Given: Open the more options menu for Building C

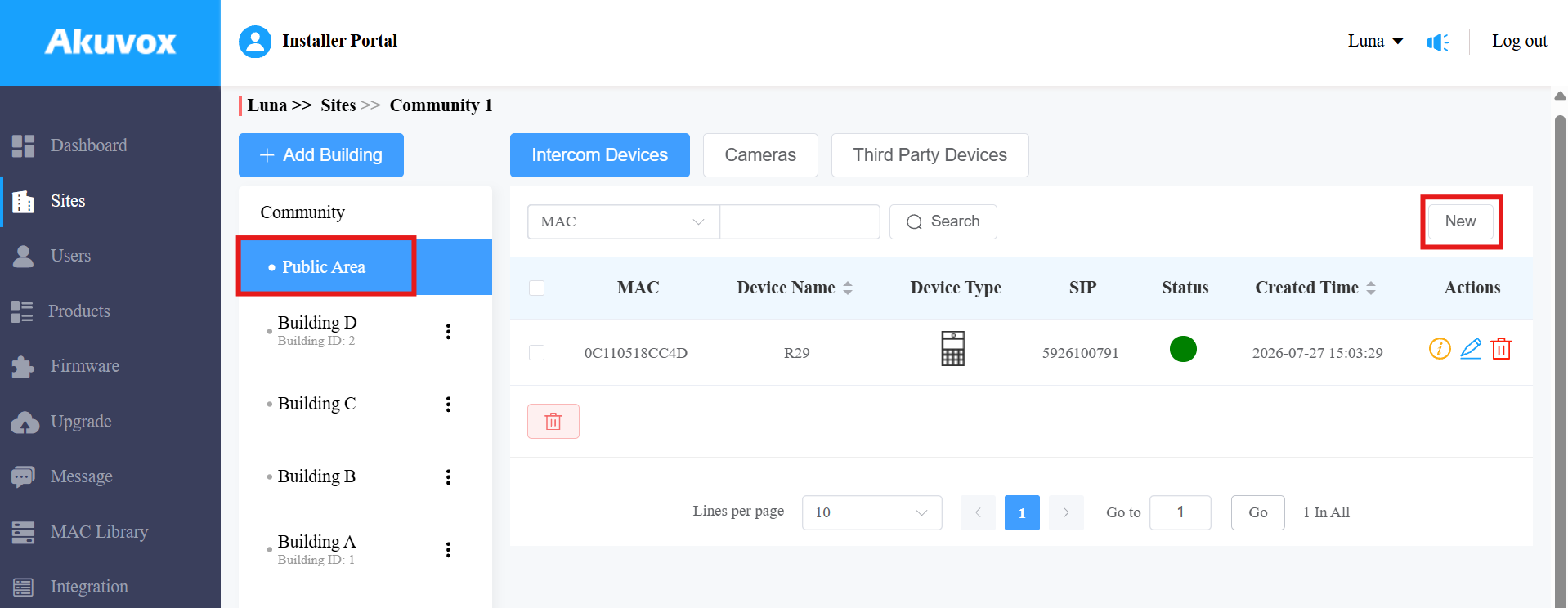Looking at the screenshot, I should pyautogui.click(x=448, y=404).
